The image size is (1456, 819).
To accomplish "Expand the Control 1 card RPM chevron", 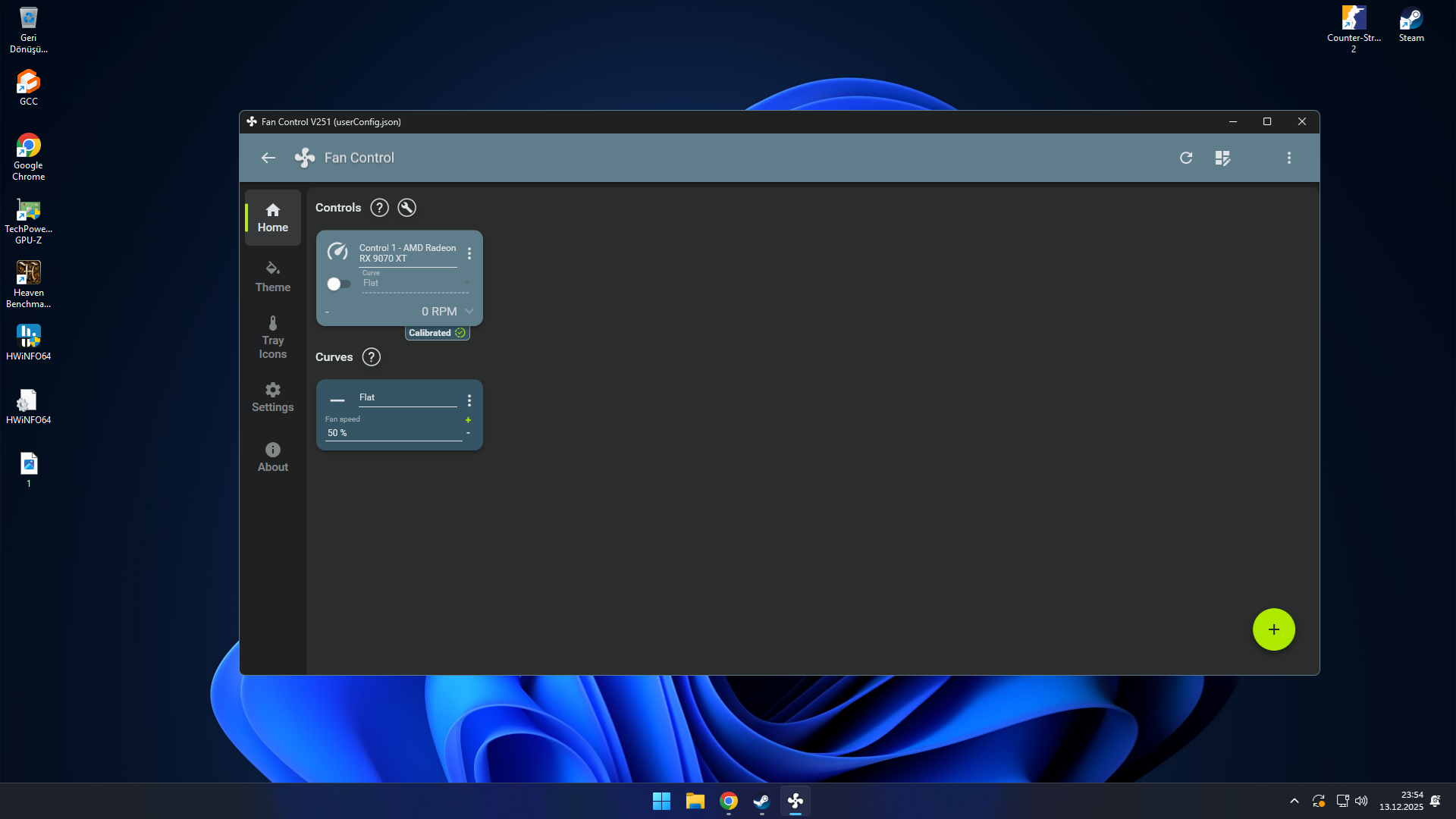I will point(469,312).
